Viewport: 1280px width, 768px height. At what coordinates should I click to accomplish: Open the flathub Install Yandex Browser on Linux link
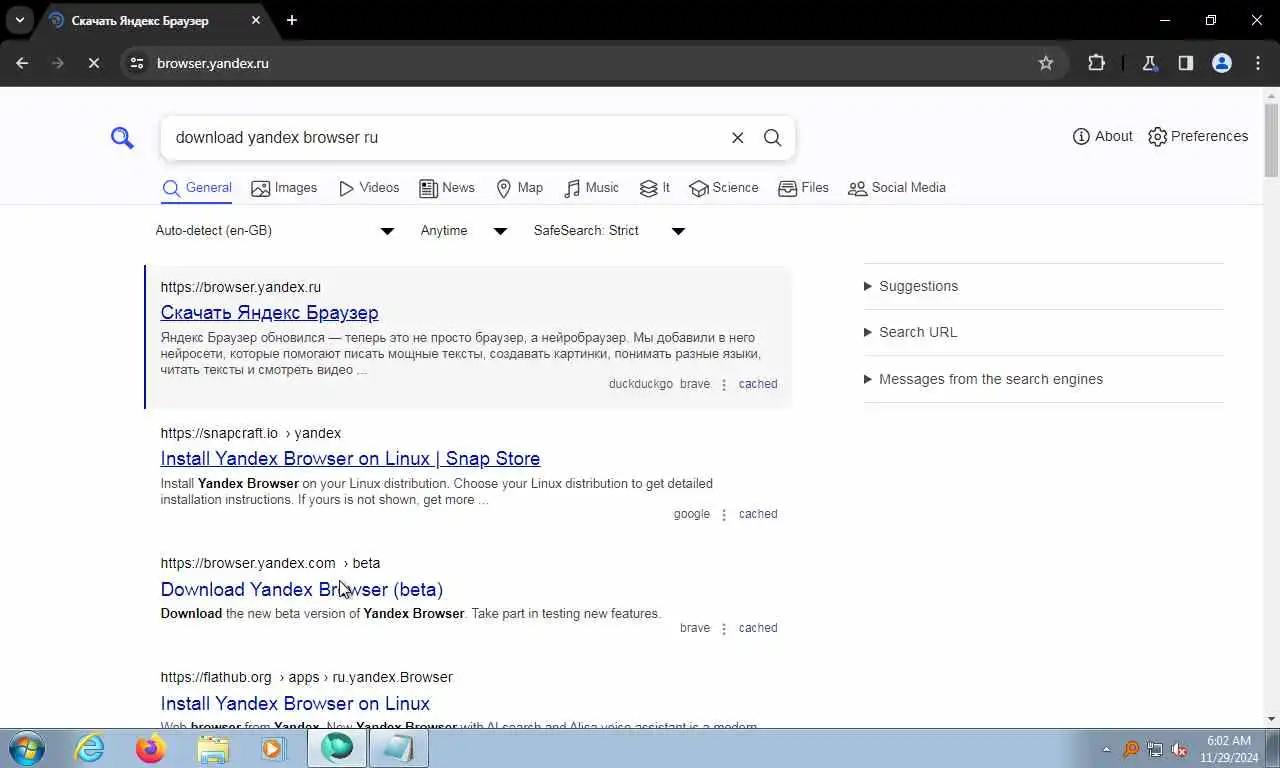point(295,704)
